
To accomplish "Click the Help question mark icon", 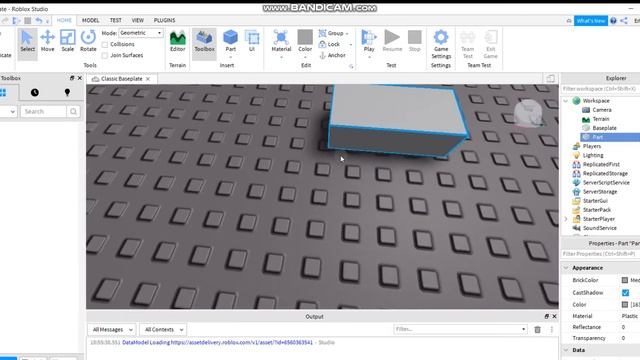I will tap(613, 20).
